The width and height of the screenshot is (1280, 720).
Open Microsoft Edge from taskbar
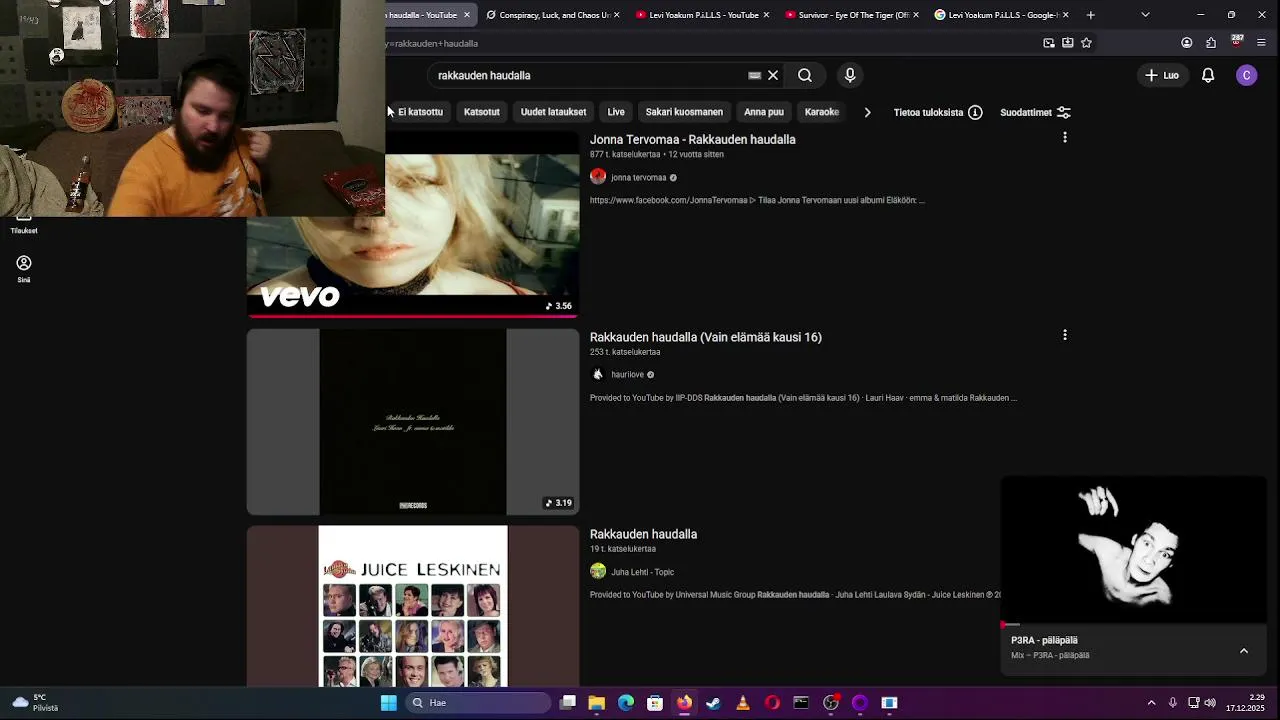(626, 703)
